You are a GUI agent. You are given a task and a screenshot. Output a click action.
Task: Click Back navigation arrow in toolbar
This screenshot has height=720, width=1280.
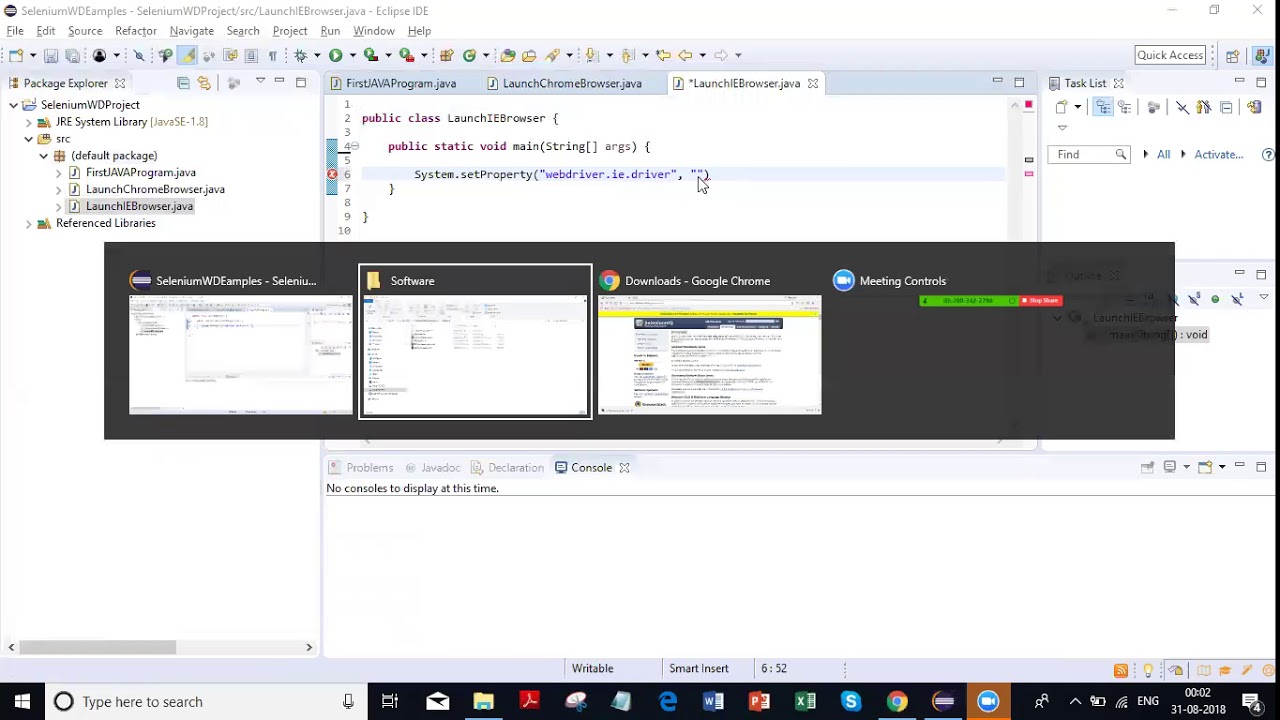point(685,55)
